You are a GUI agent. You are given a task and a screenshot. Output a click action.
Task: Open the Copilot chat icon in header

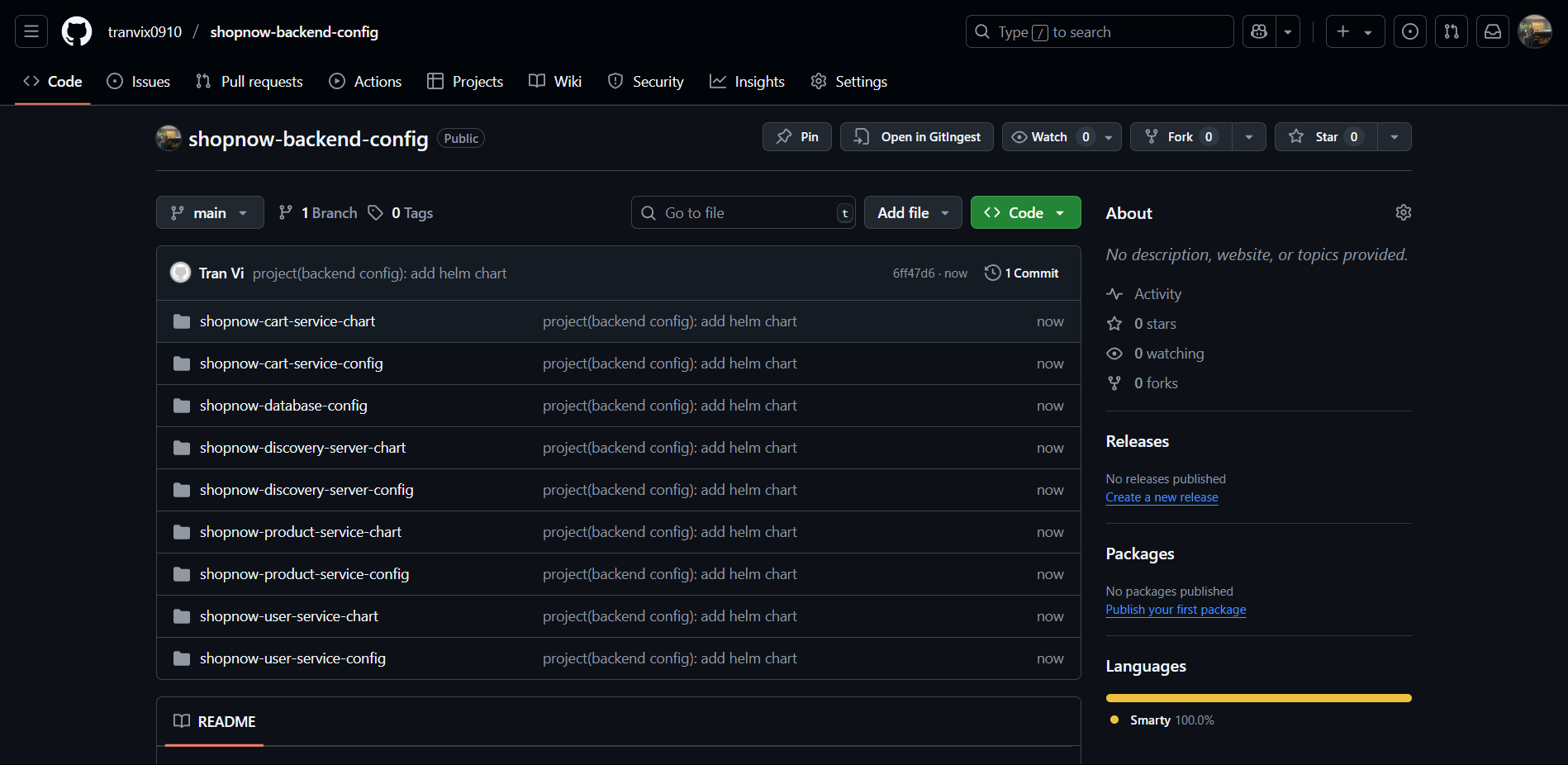pyautogui.click(x=1258, y=31)
